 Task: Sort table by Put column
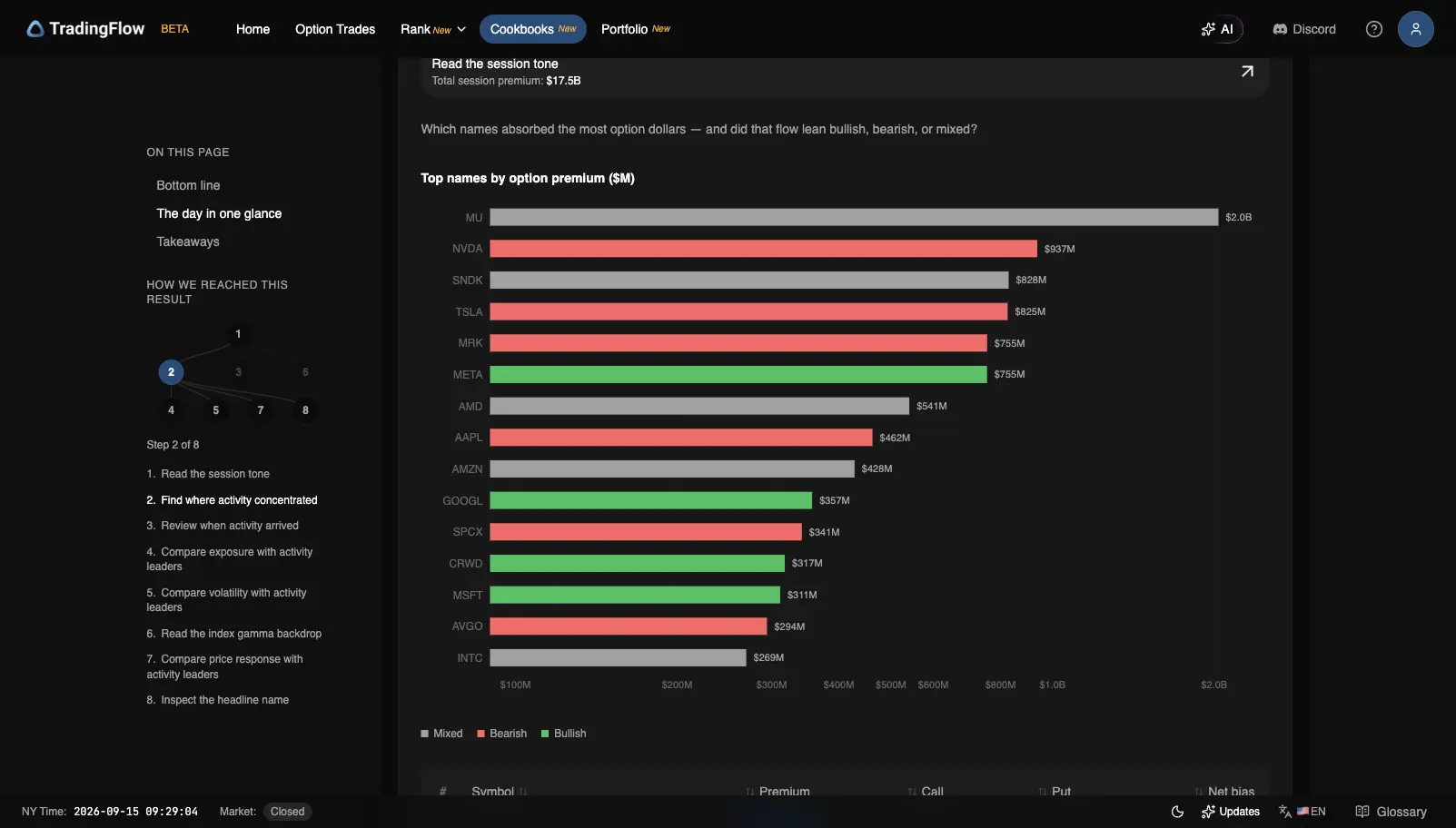[x=1055, y=792]
